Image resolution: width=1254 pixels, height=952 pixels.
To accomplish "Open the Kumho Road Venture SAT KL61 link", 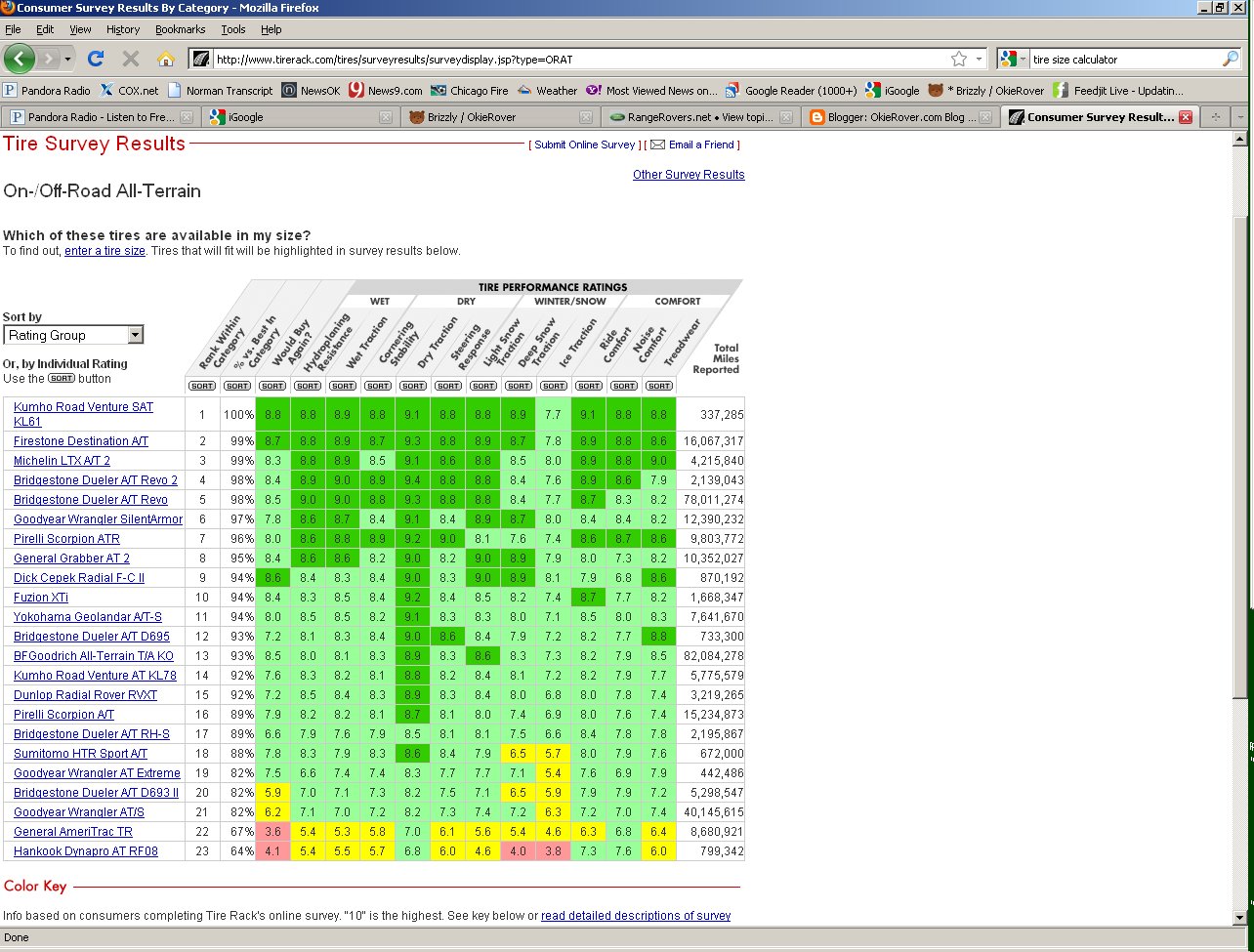I will tap(83, 414).
